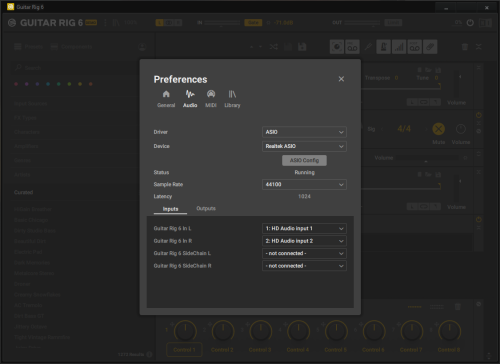Select the Control 1 label button
500x364 pixels.
pyautogui.click(x=184, y=350)
